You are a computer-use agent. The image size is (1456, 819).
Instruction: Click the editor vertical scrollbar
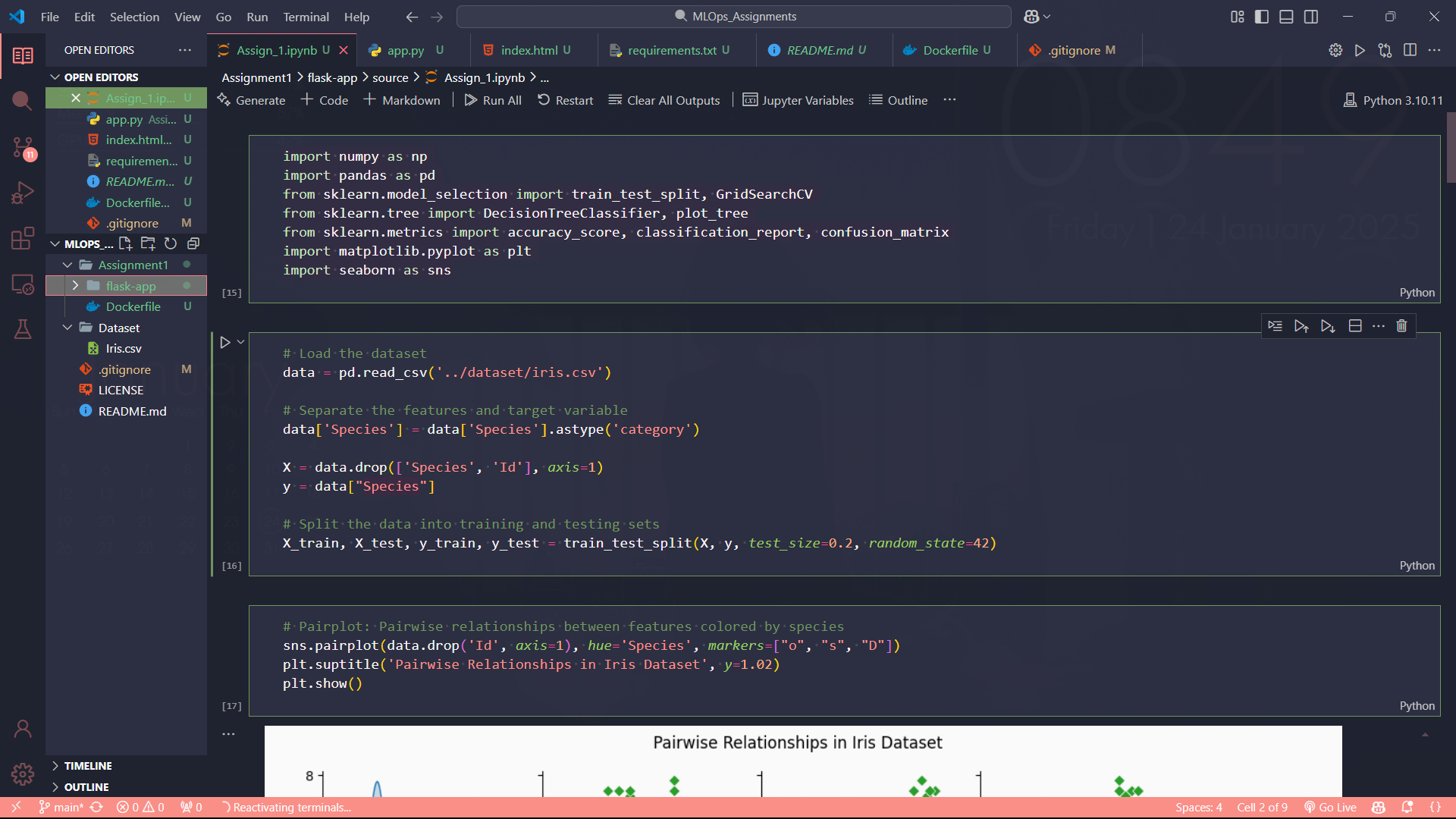point(1450,148)
